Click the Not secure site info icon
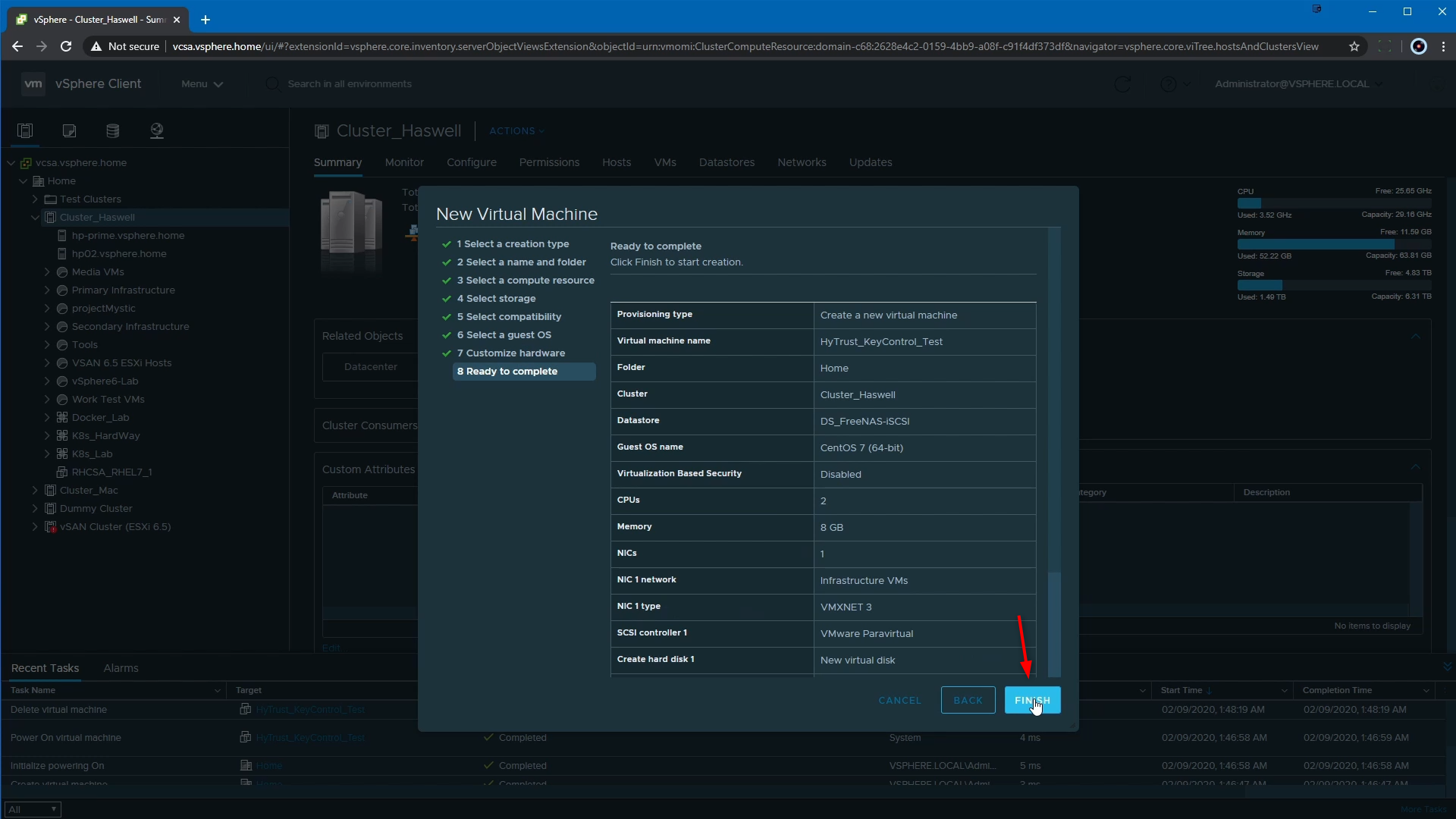Screen dimensions: 1456x819 96,46
